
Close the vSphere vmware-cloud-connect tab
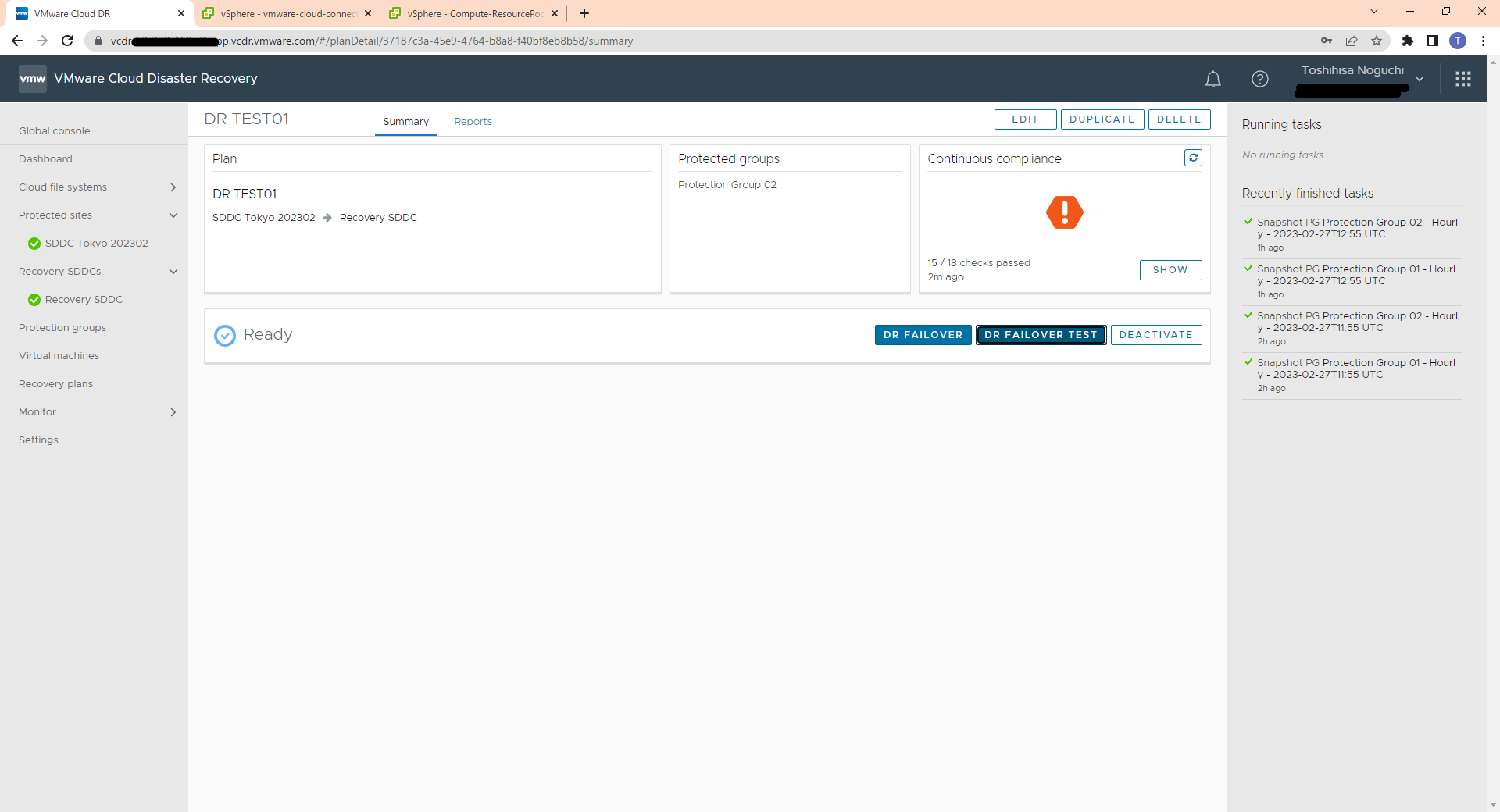(x=368, y=13)
